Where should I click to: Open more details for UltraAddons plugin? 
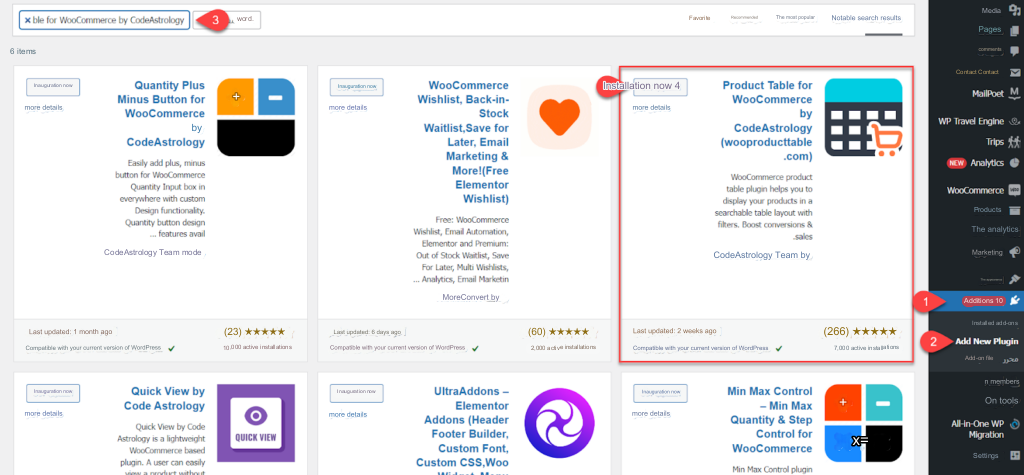[347, 414]
